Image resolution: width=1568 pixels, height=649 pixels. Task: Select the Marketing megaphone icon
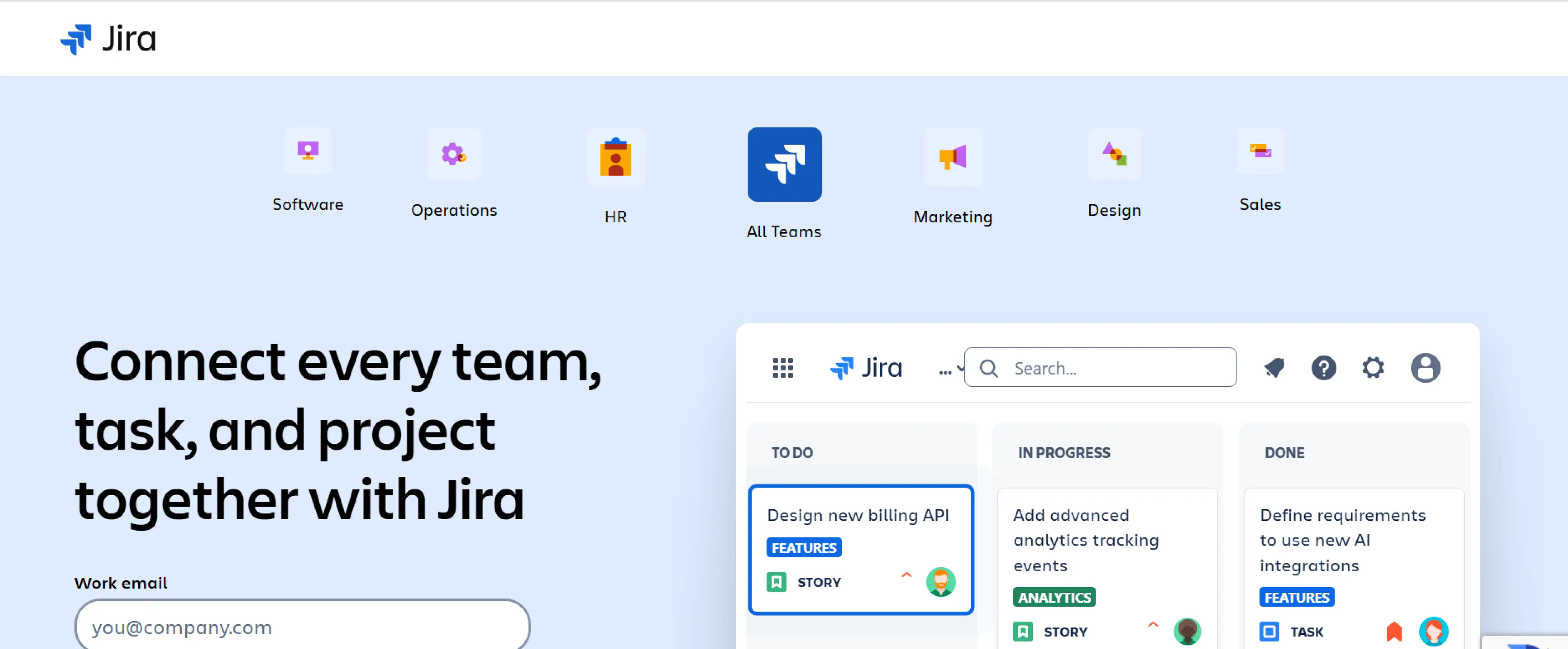pyautogui.click(x=952, y=157)
